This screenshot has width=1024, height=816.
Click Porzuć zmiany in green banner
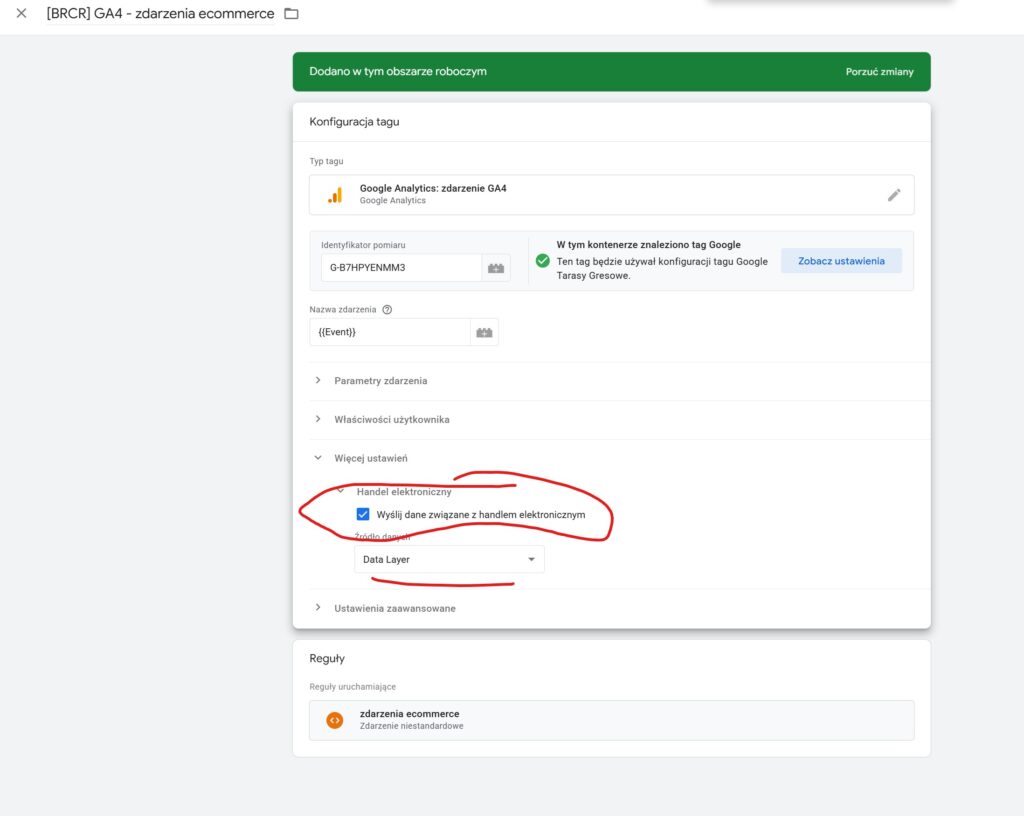[x=879, y=72]
